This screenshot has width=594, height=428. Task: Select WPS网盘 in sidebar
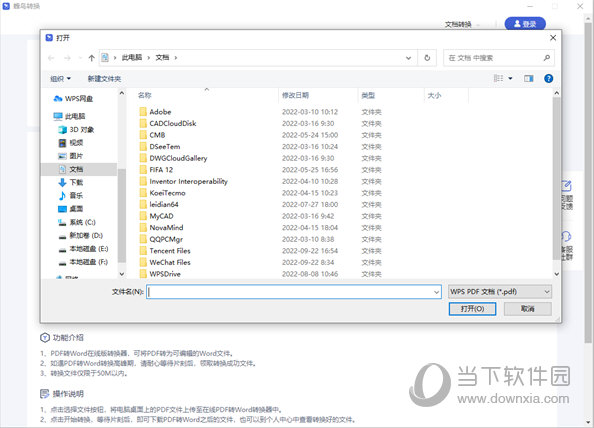[73, 99]
